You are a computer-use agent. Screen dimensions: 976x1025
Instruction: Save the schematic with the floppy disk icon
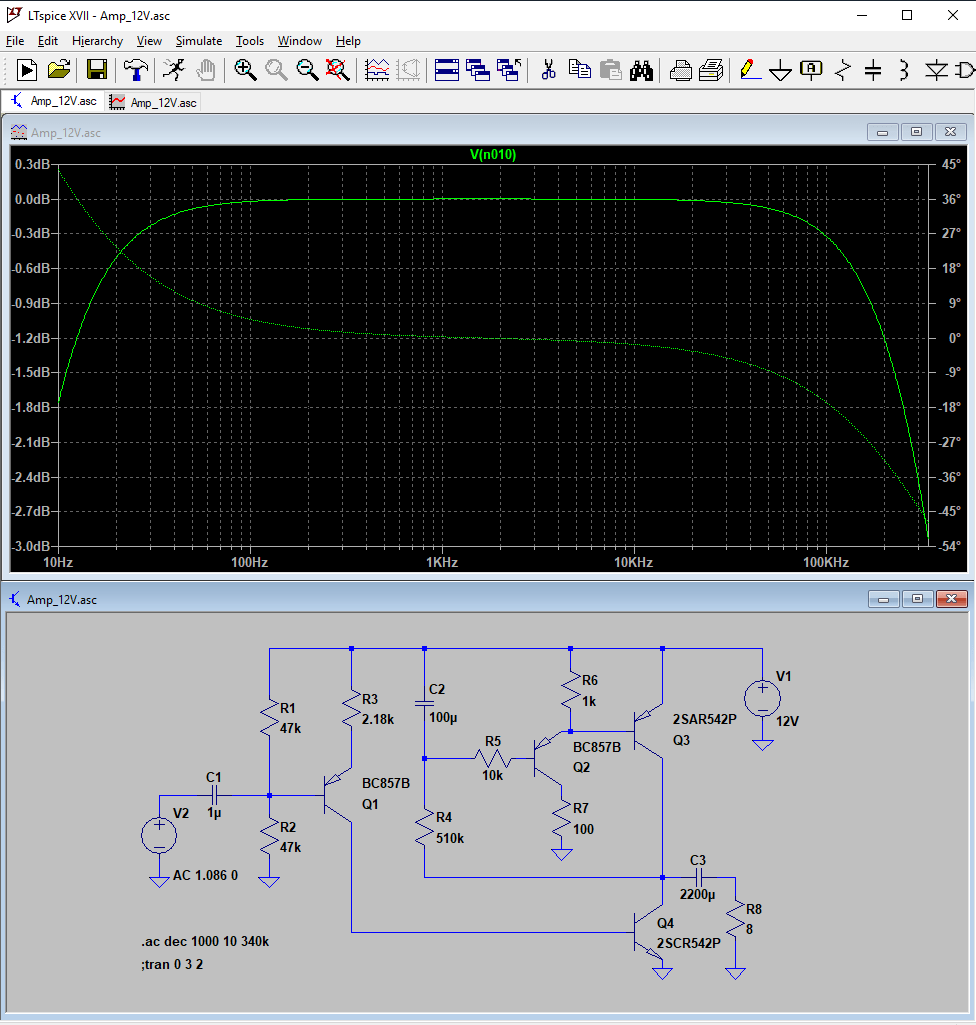pyautogui.click(x=97, y=70)
